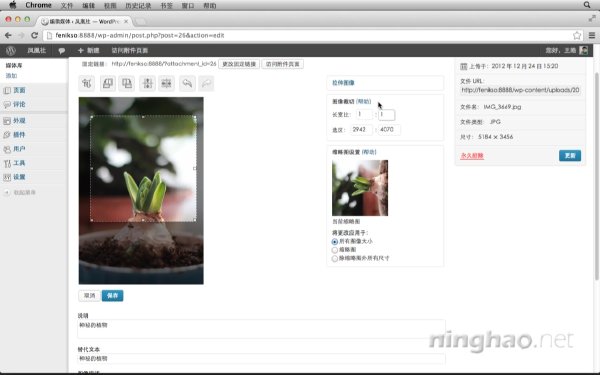
Task: Open the 新建 (New) admin bar menu
Action: pyautogui.click(x=88, y=50)
